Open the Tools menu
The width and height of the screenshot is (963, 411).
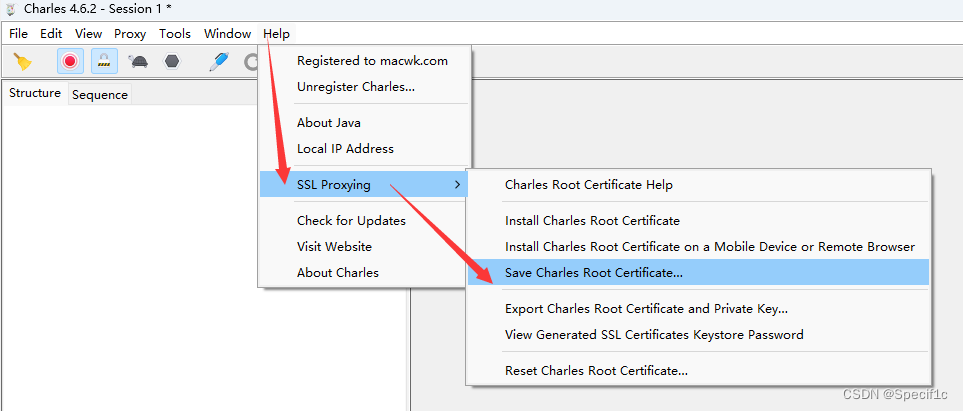click(x=175, y=34)
